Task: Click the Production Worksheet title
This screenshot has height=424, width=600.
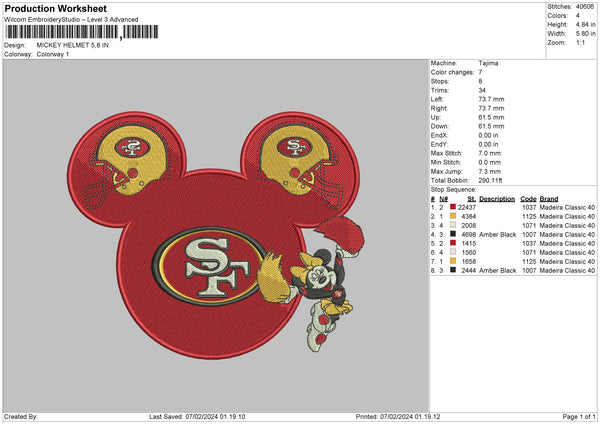Action: [55, 8]
